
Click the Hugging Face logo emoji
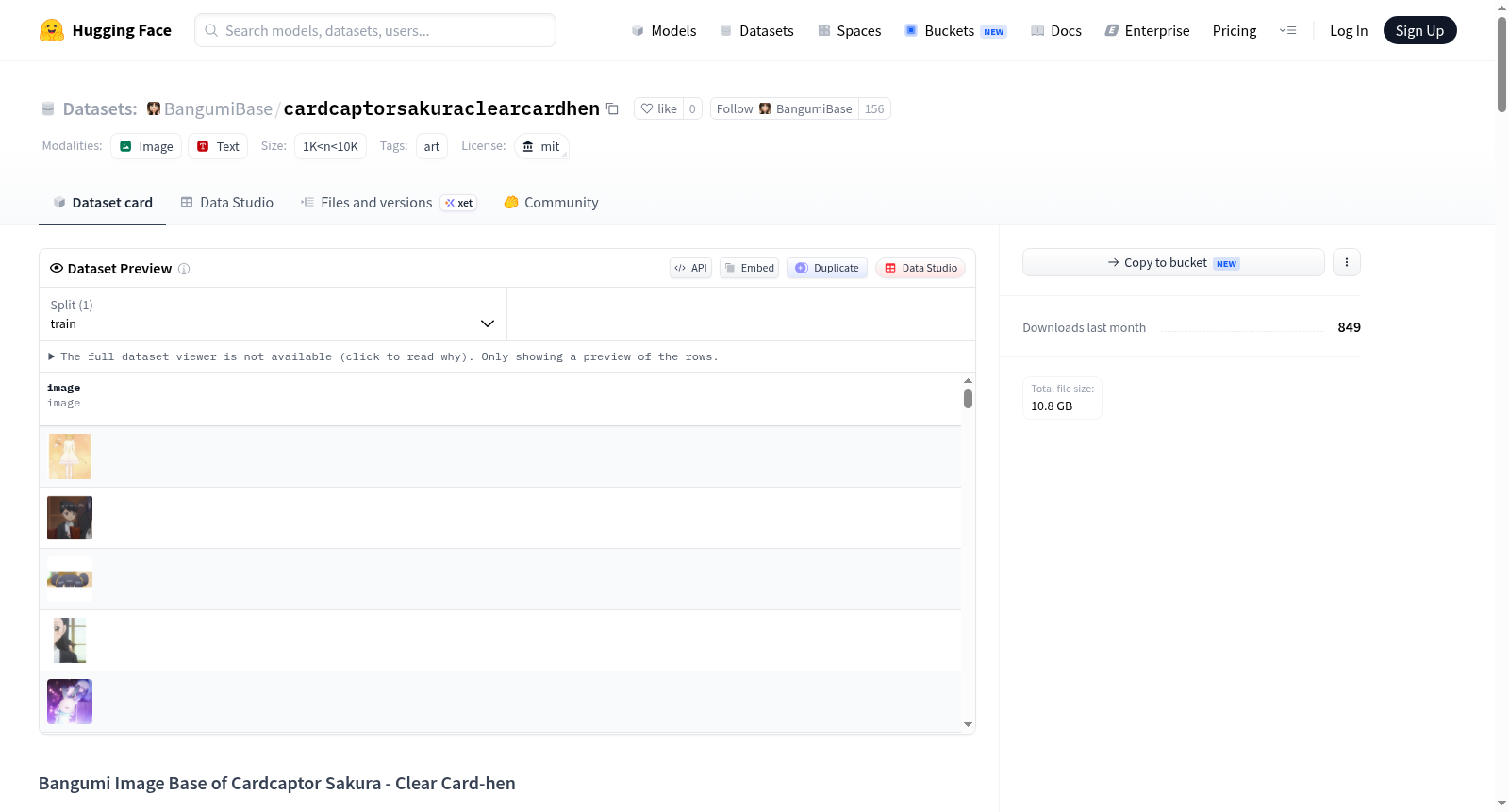[x=52, y=30]
